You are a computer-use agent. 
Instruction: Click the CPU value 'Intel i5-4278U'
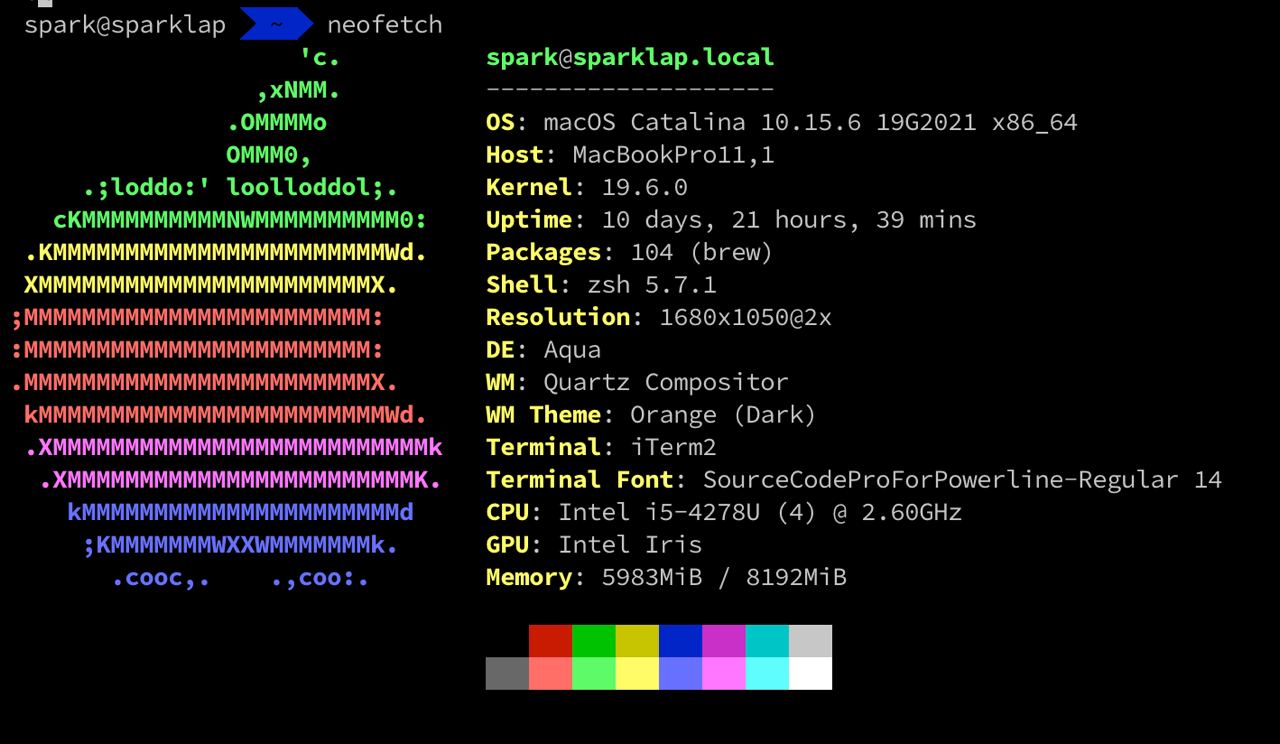pyautogui.click(x=659, y=512)
